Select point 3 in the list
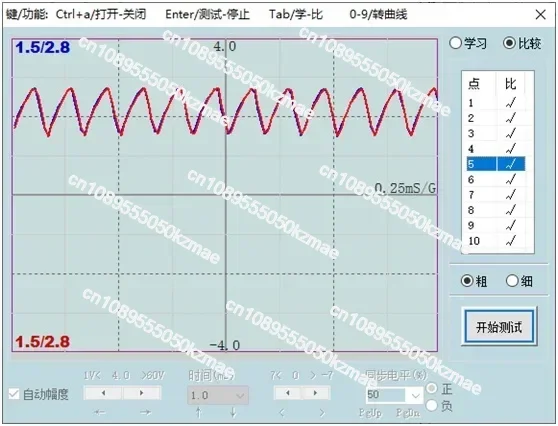Image resolution: width=558 pixels, height=426 pixels. (471, 133)
